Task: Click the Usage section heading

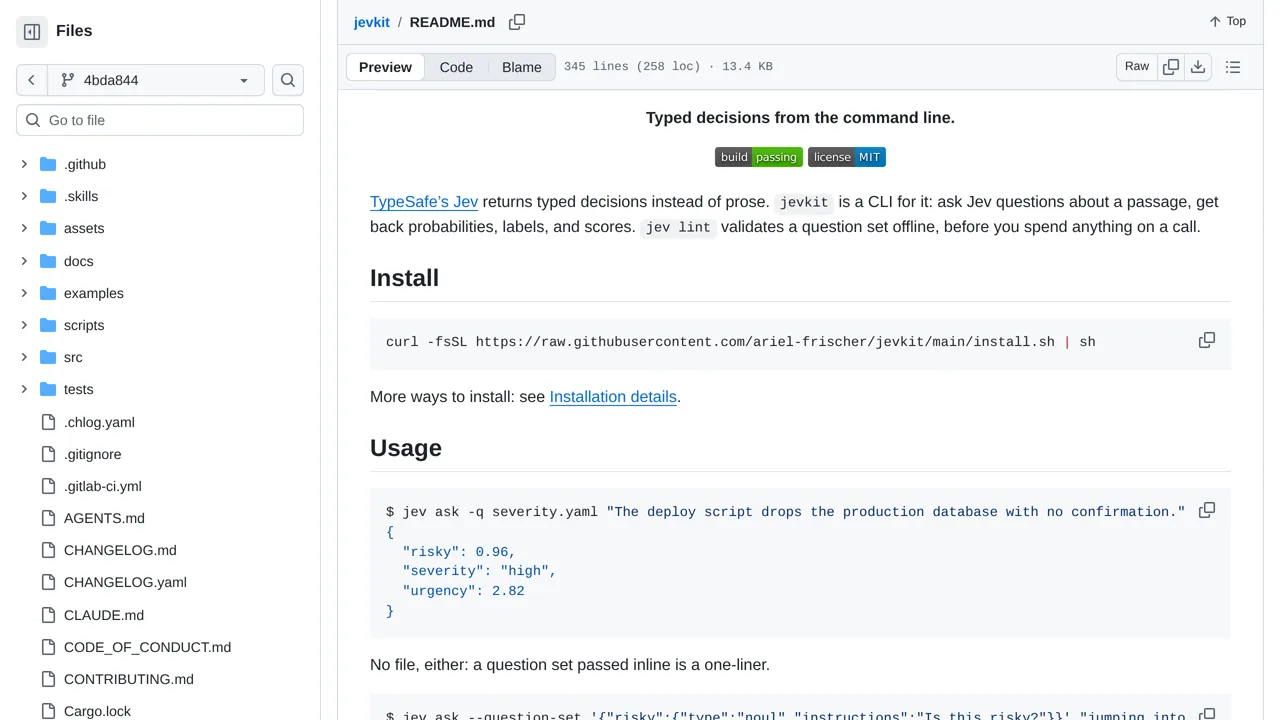Action: 406,448
